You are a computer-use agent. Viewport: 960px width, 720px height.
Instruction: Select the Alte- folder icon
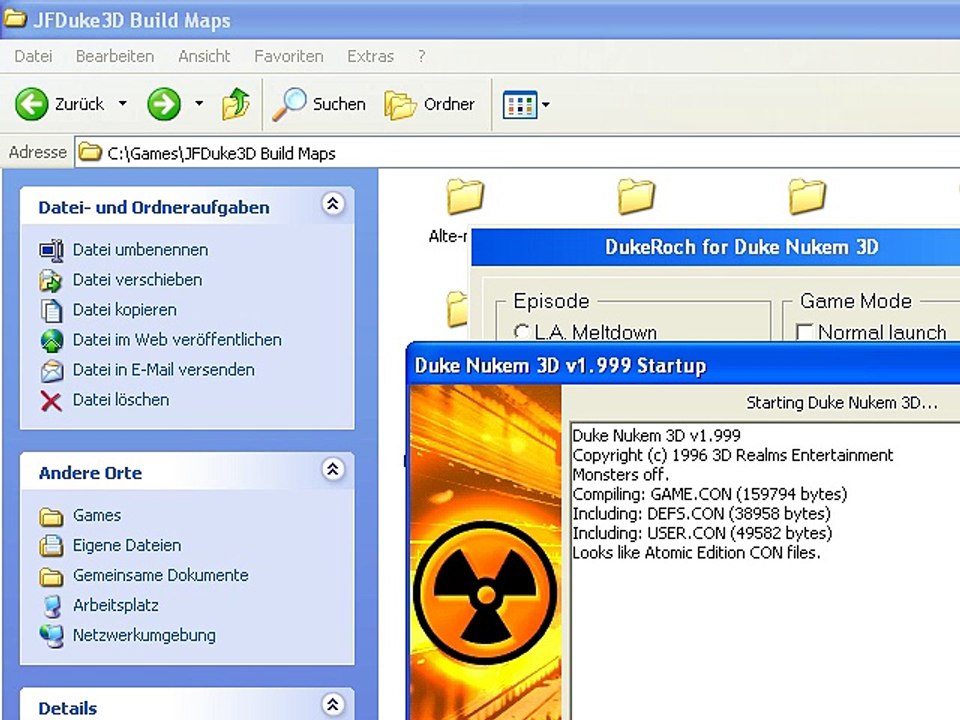pyautogui.click(x=465, y=197)
